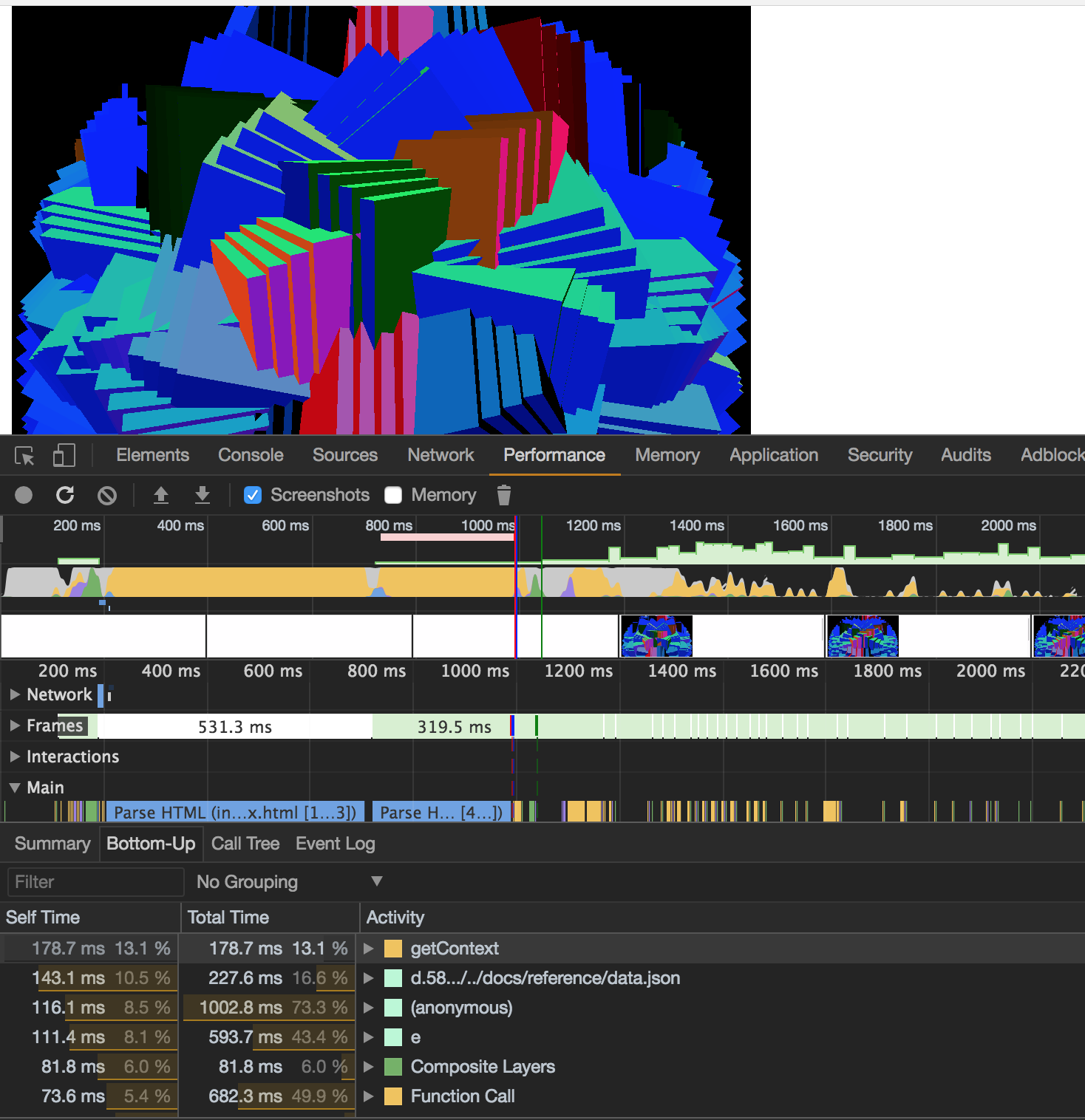Switch to the Memory panel tab
This screenshot has width=1085, height=1120.
coord(667,455)
